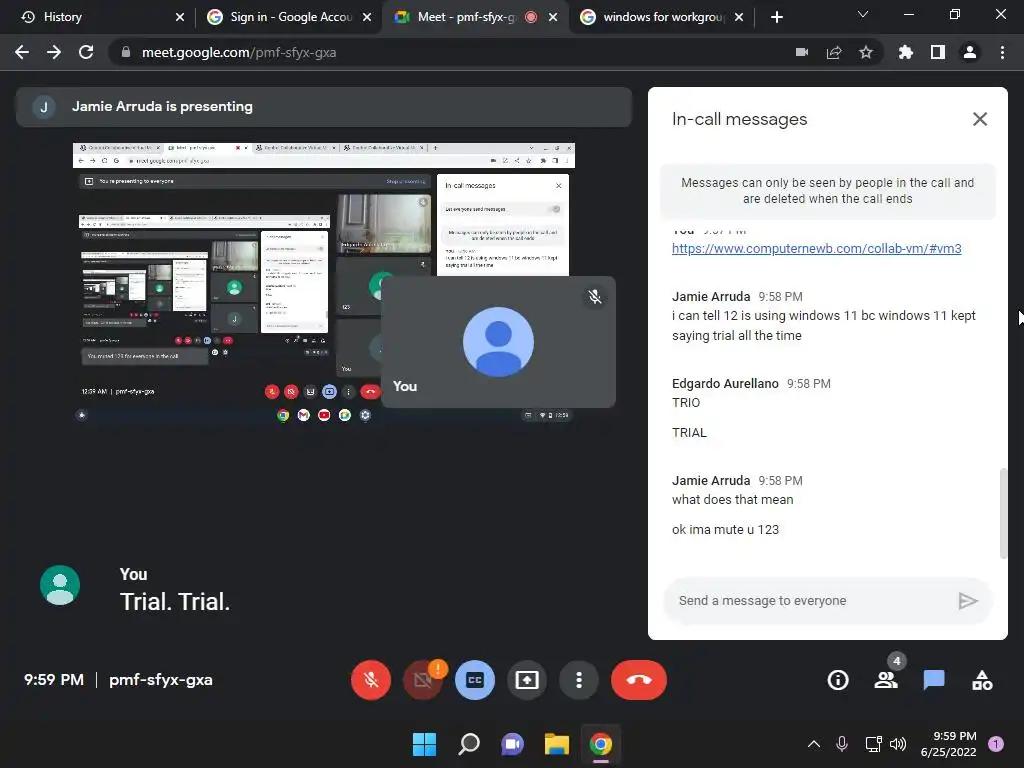
Task: Open File Explorer from the taskbar
Action: [557, 744]
